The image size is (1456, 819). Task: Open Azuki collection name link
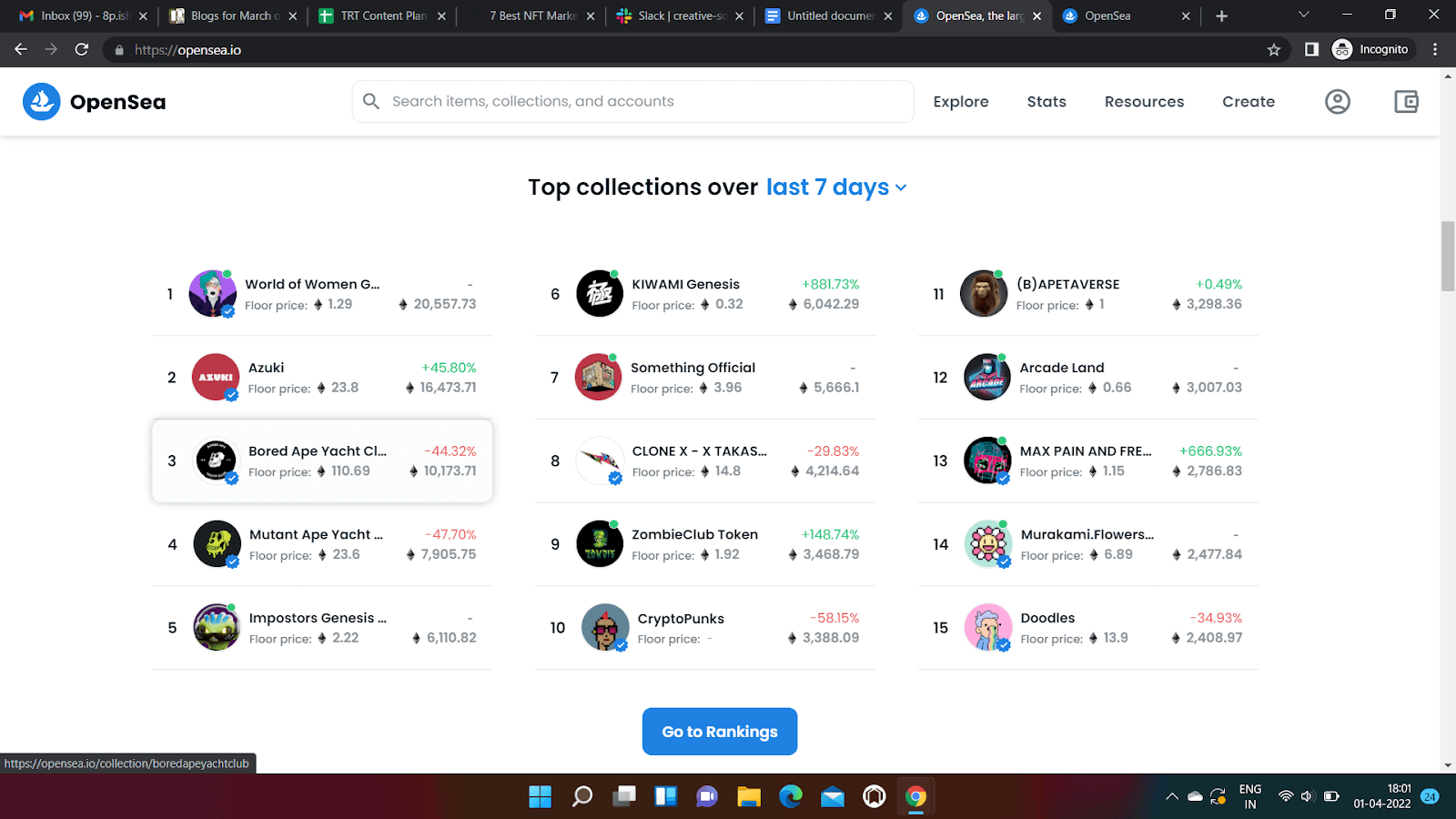(x=267, y=368)
